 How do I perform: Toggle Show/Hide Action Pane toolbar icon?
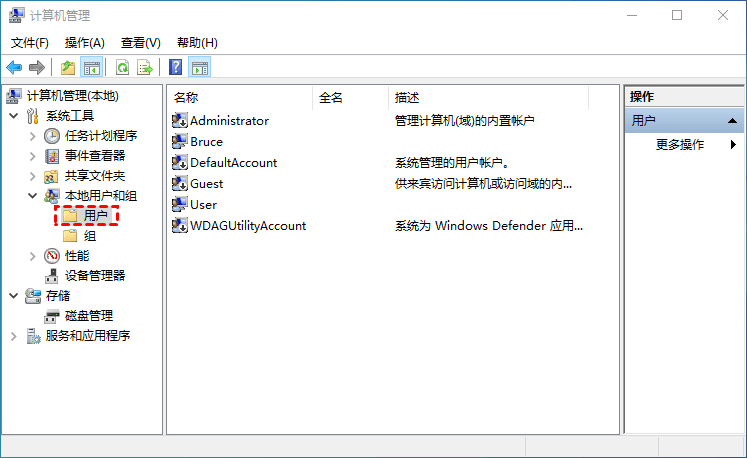pos(200,68)
